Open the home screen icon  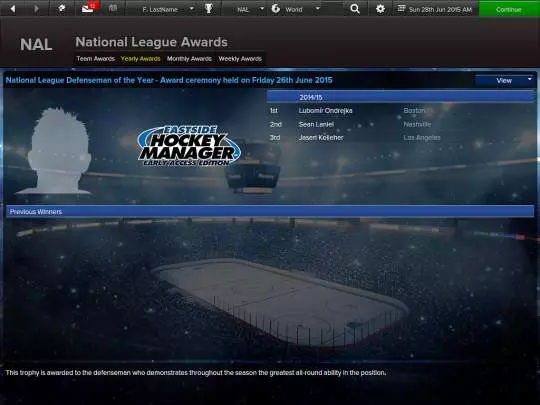(x=62, y=8)
